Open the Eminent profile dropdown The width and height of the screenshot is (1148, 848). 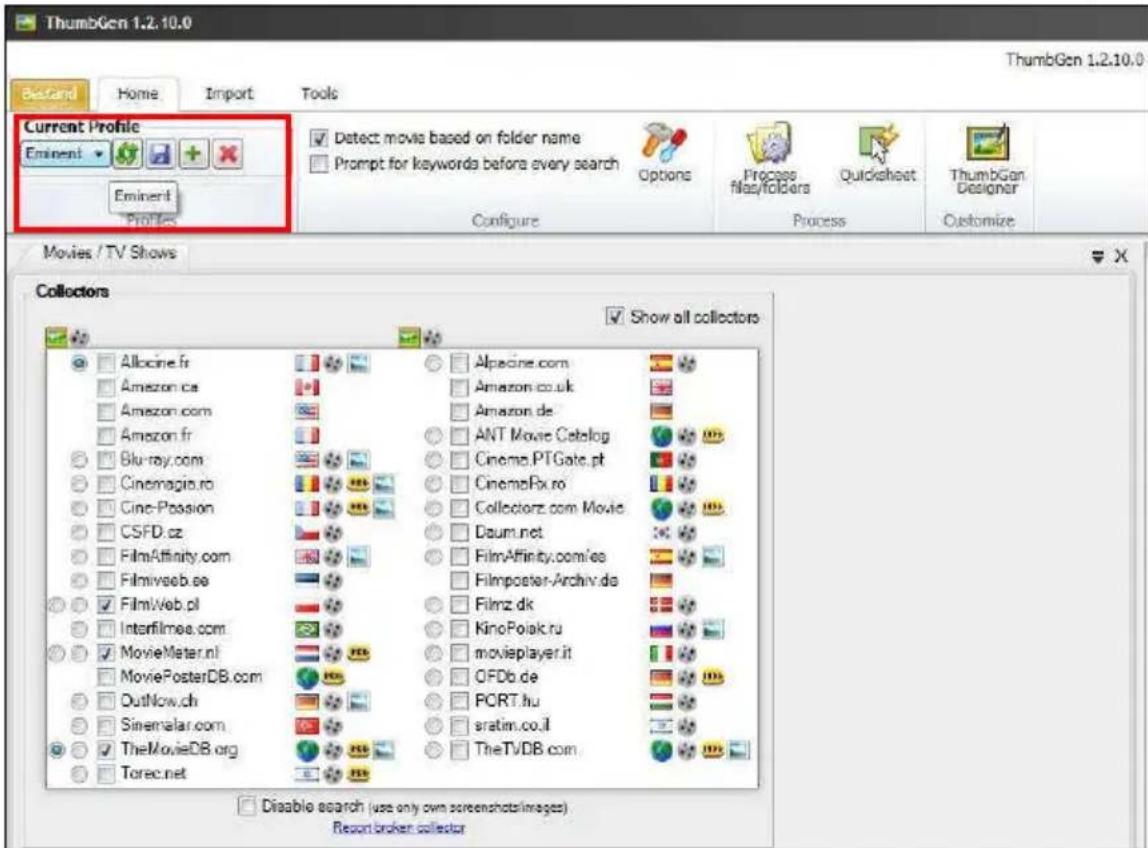(65, 155)
